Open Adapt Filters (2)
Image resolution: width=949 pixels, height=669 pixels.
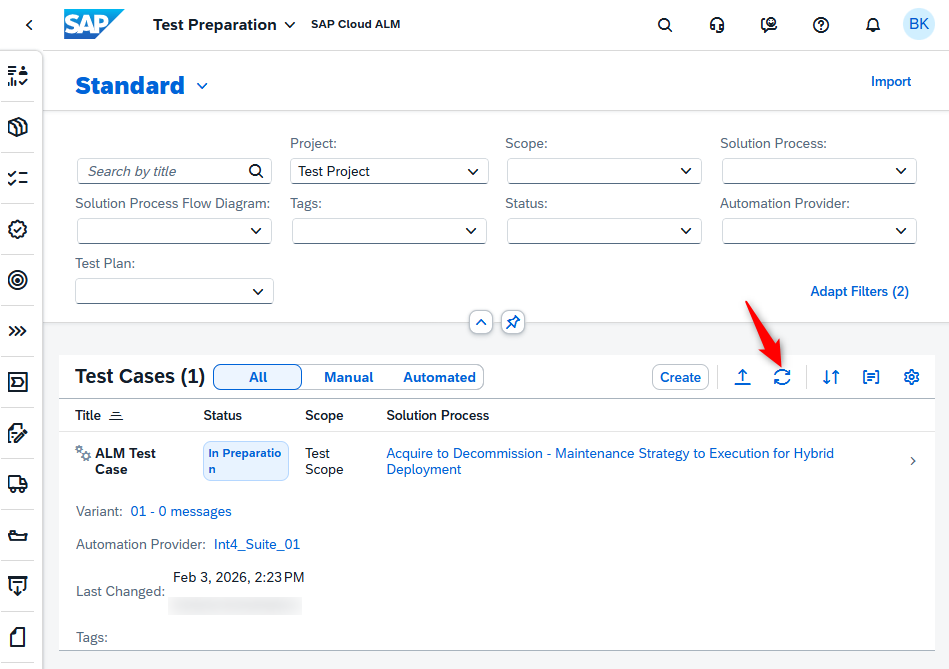[x=859, y=291]
